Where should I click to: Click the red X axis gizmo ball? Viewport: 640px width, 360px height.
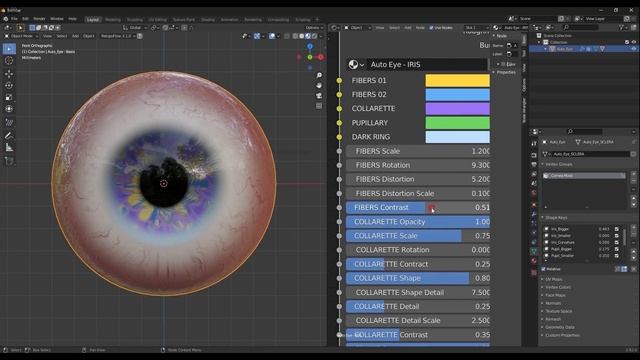pos(321,57)
